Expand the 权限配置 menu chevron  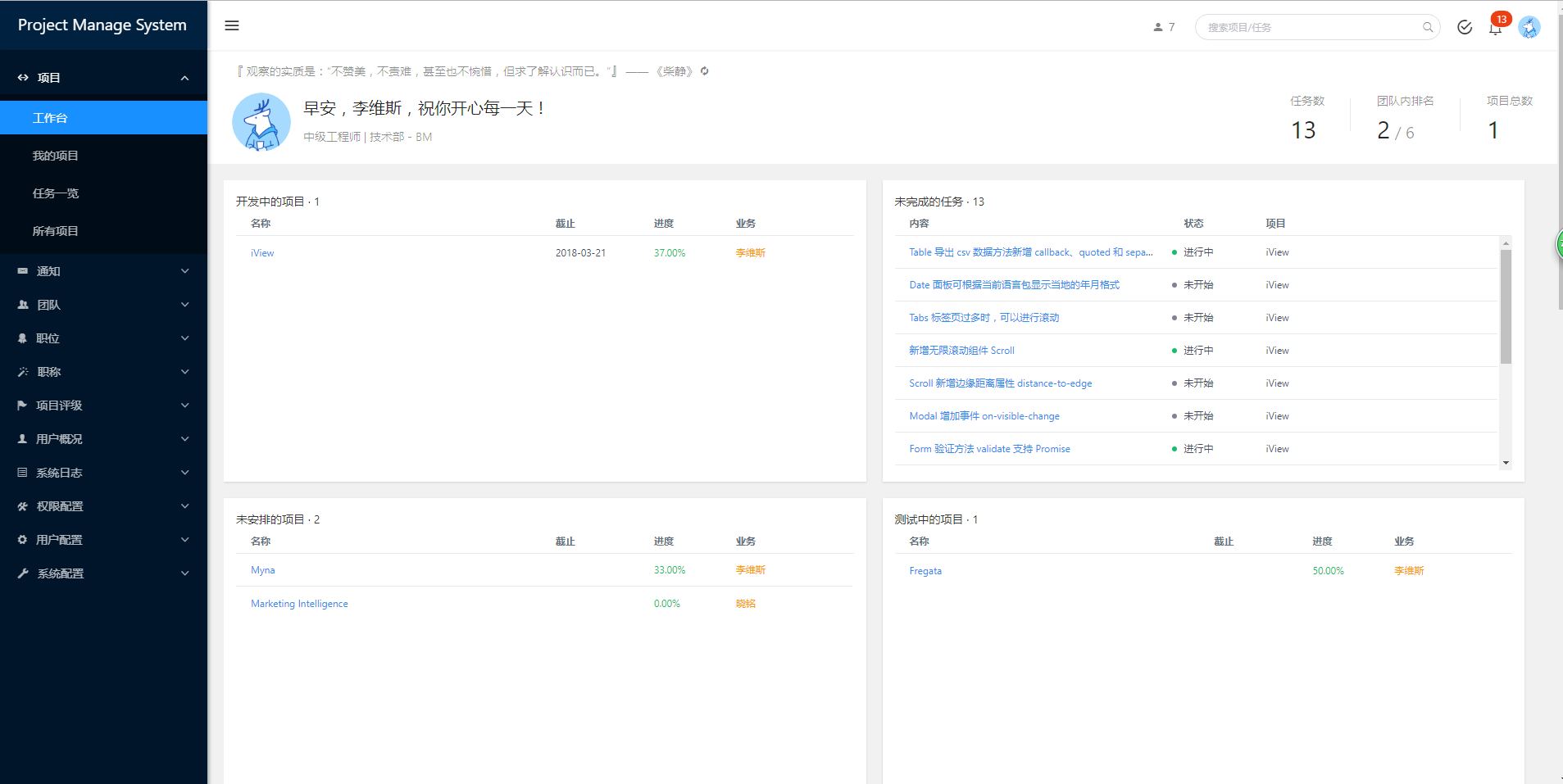(x=184, y=506)
